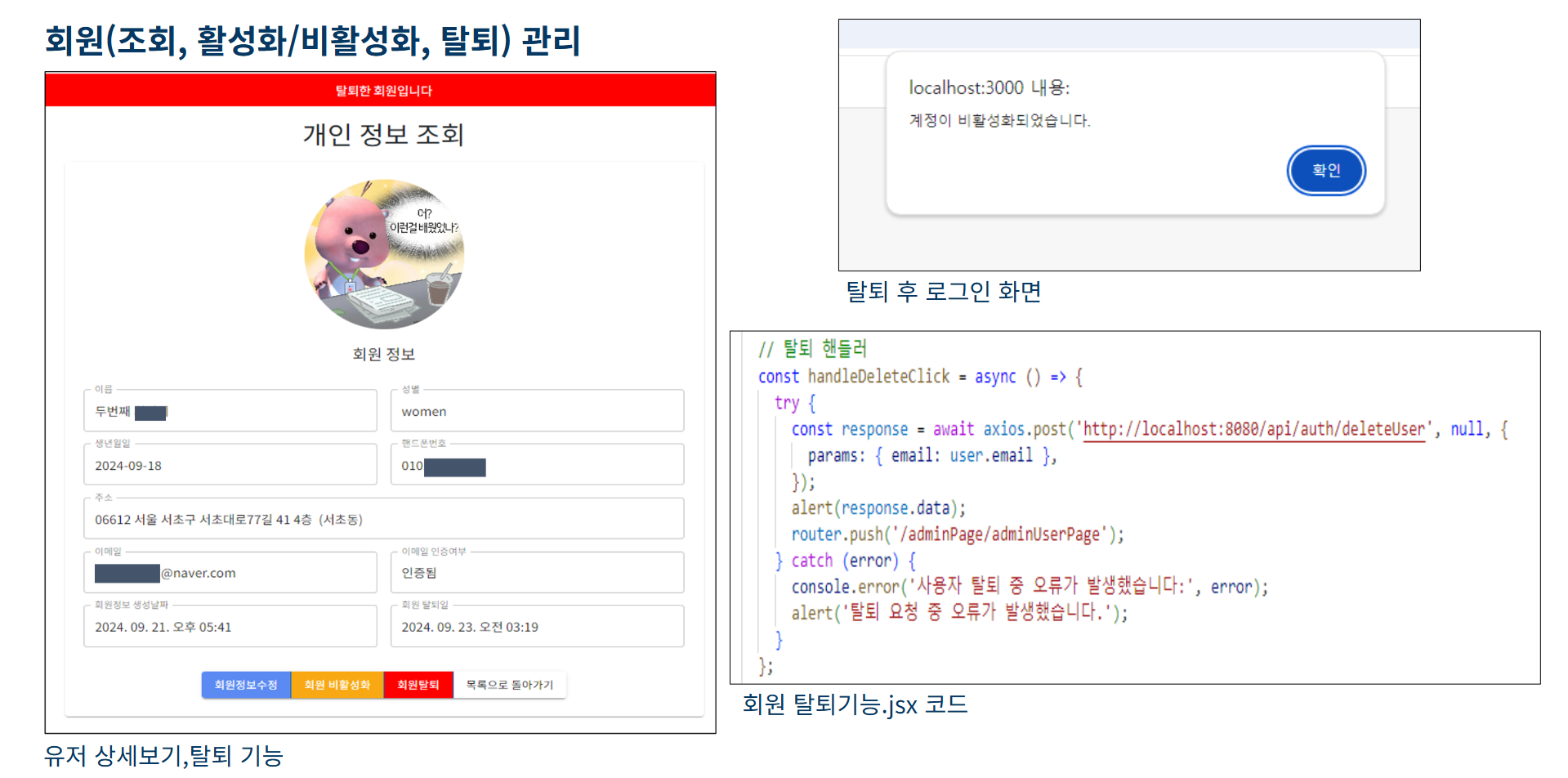Image resolution: width=1568 pixels, height=778 pixels.
Task: Click the 이름 input field
Action: click(230, 411)
